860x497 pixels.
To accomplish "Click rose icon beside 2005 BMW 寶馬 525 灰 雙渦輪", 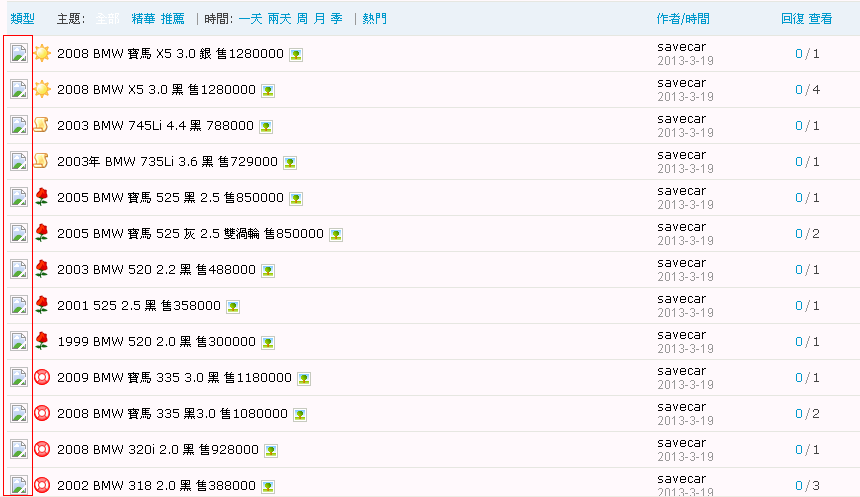I will coord(42,233).
